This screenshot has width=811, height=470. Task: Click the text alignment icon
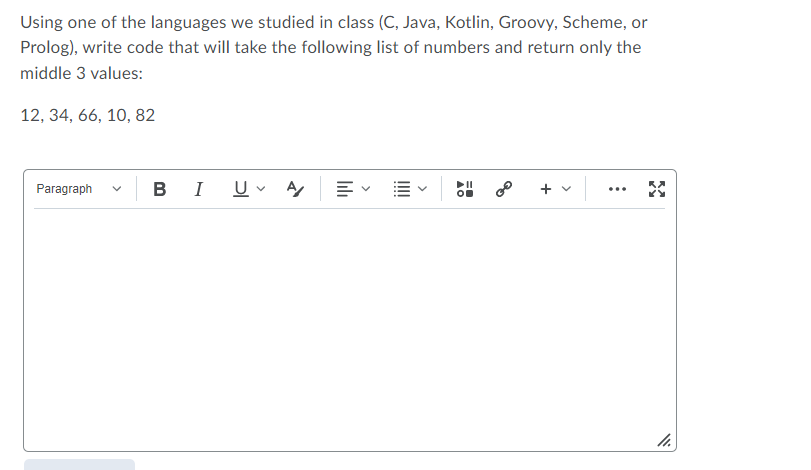(344, 189)
